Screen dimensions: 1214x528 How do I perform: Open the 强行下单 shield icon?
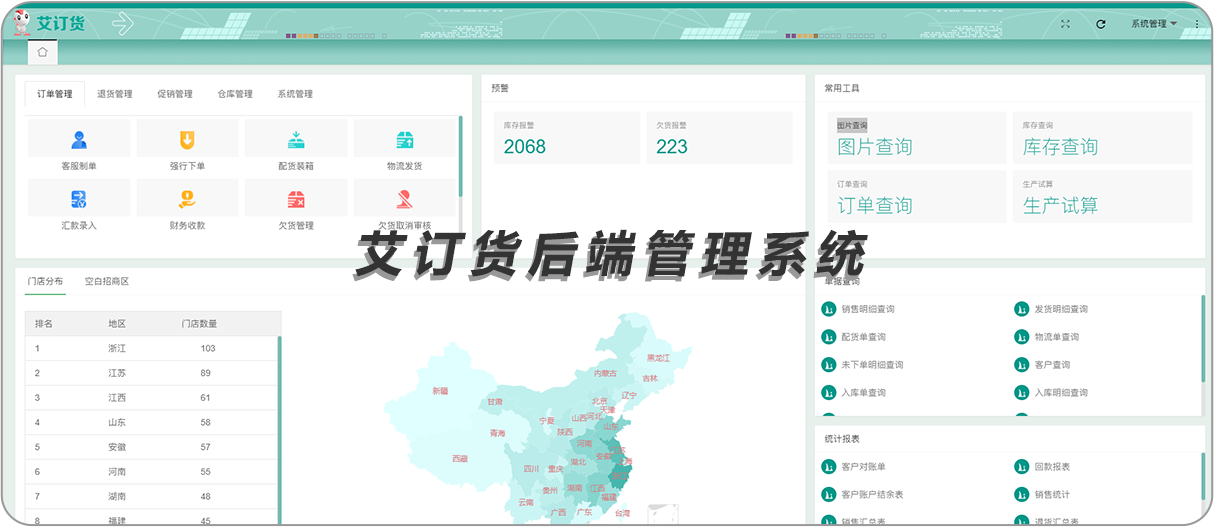187,140
